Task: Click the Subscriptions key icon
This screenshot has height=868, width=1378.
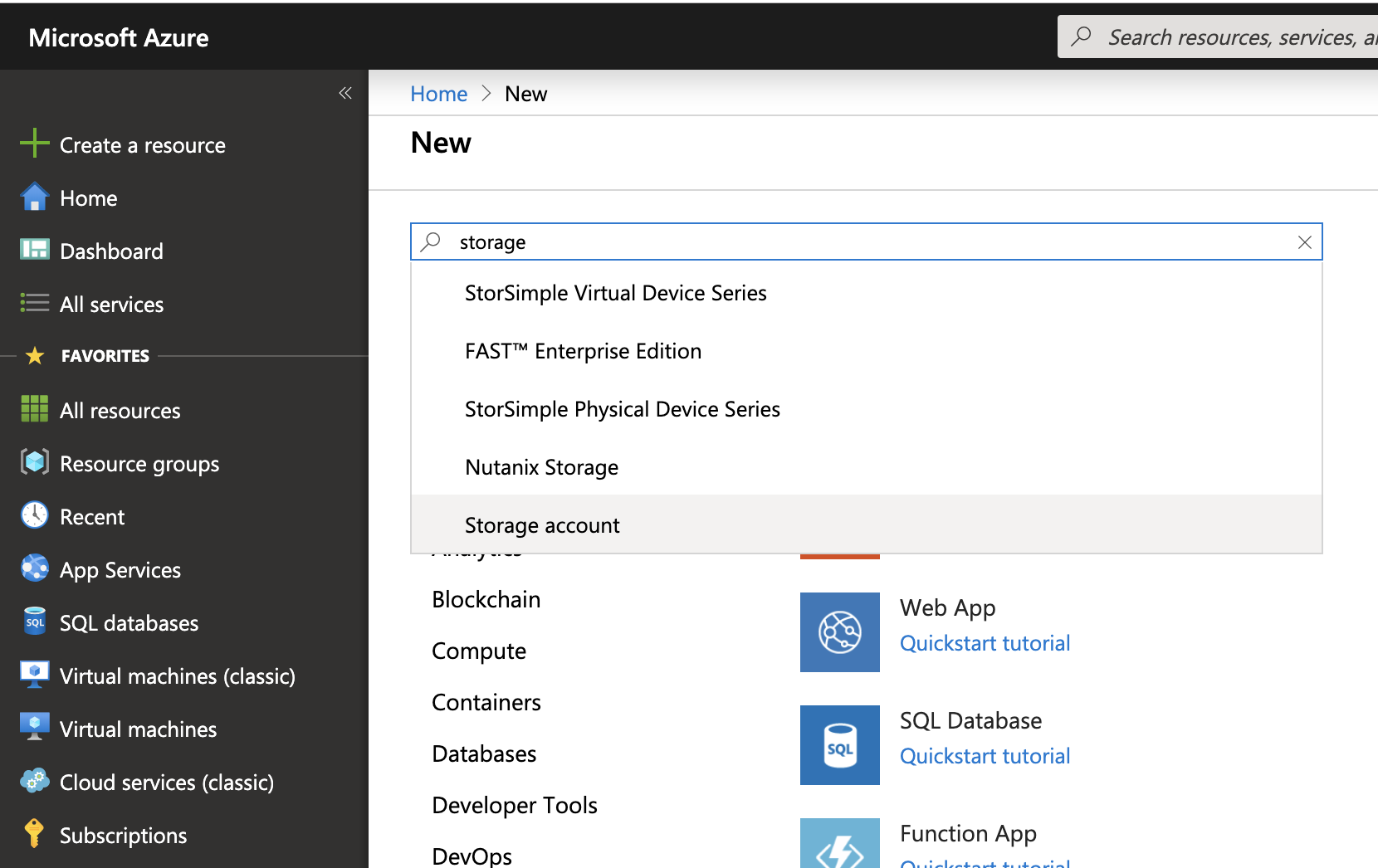Action: tap(34, 833)
